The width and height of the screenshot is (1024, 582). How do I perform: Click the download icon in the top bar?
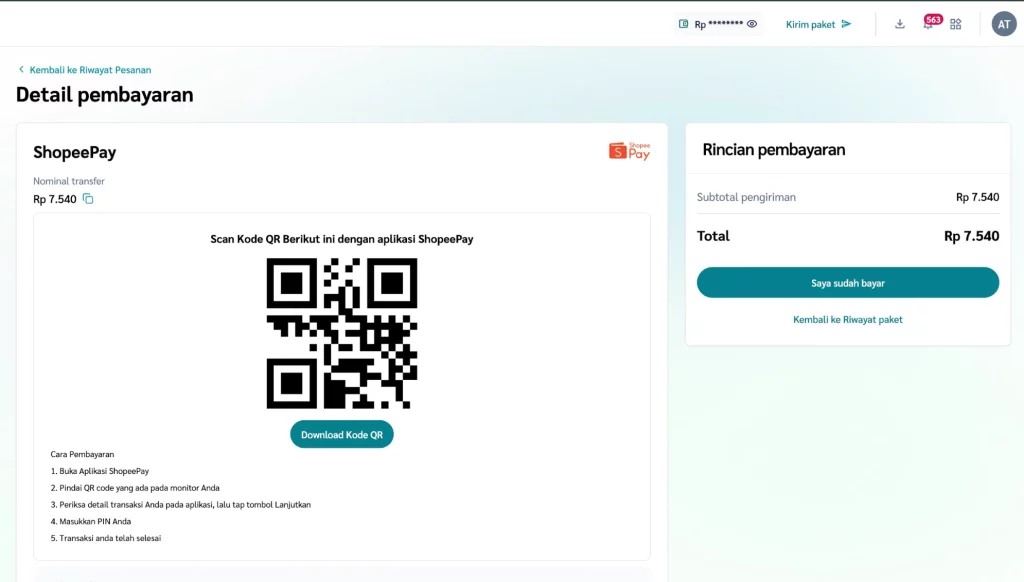[900, 24]
